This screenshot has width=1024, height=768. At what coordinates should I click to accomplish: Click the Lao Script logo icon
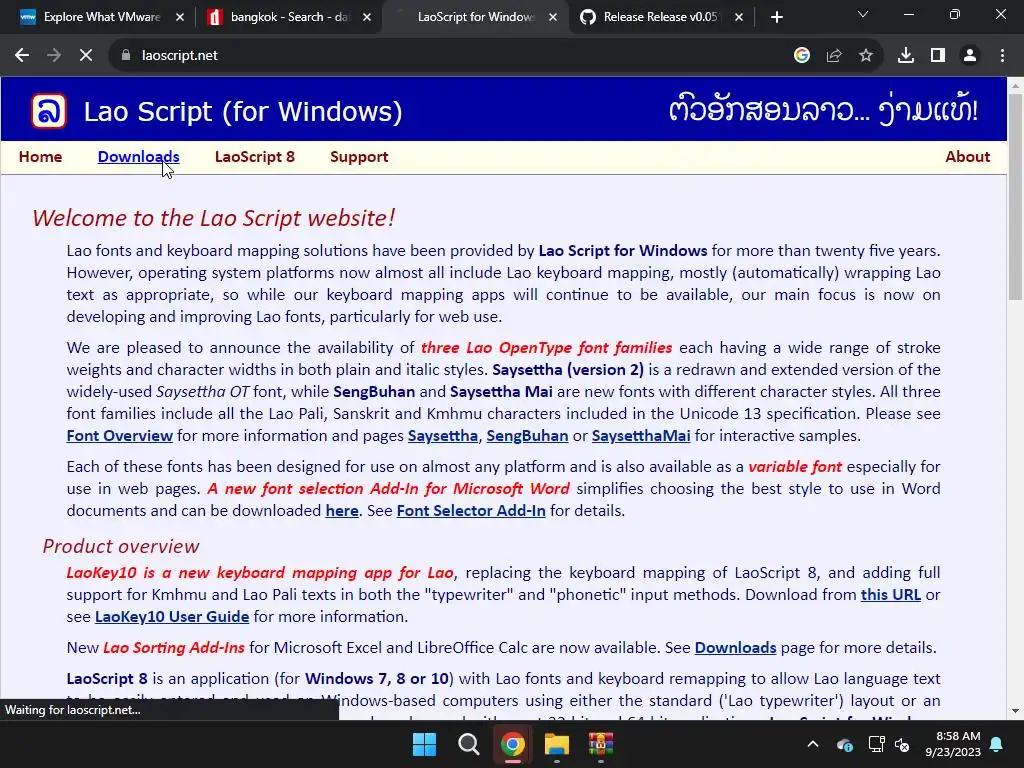(x=49, y=110)
